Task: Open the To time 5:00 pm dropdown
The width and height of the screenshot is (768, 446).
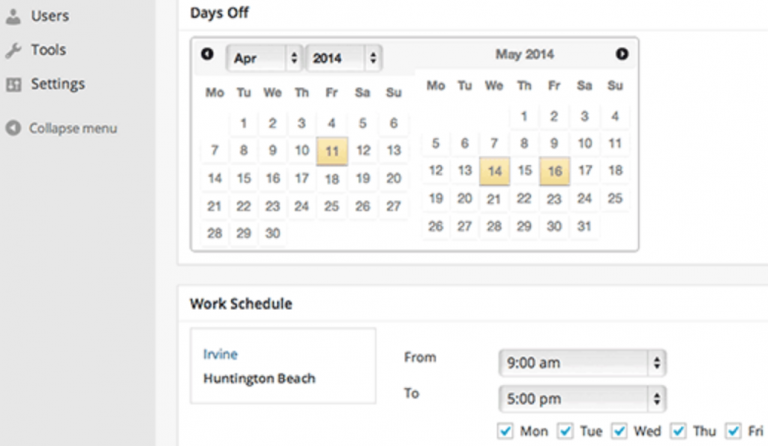Action: (582, 399)
